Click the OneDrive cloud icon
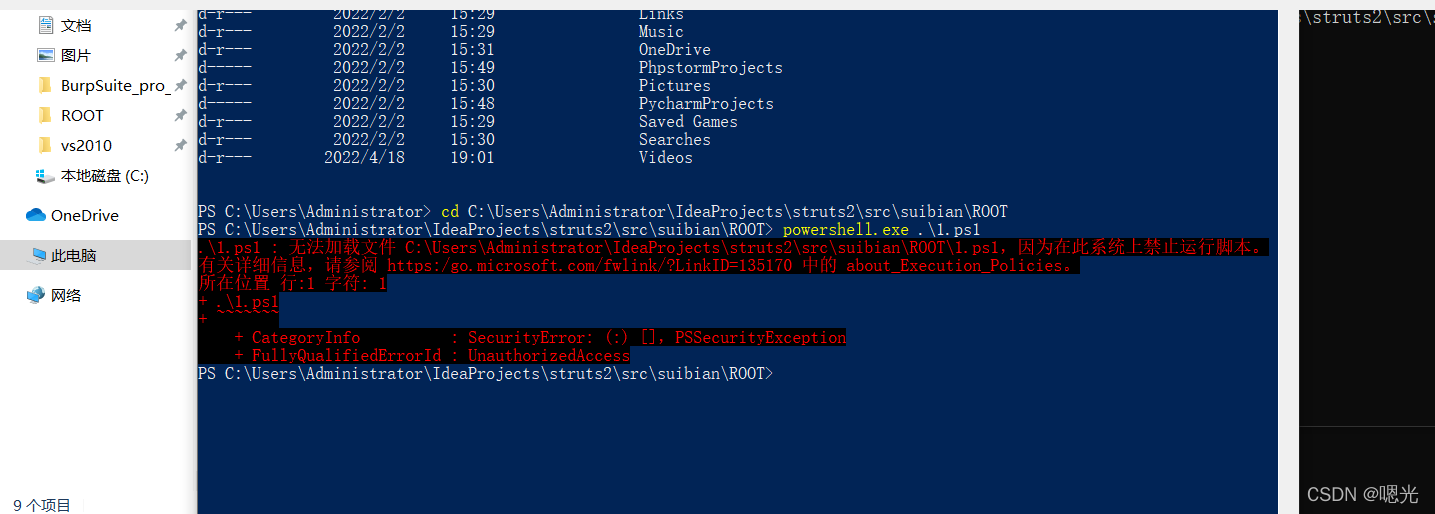Viewport: 1435px width, 514px height. (x=36, y=215)
